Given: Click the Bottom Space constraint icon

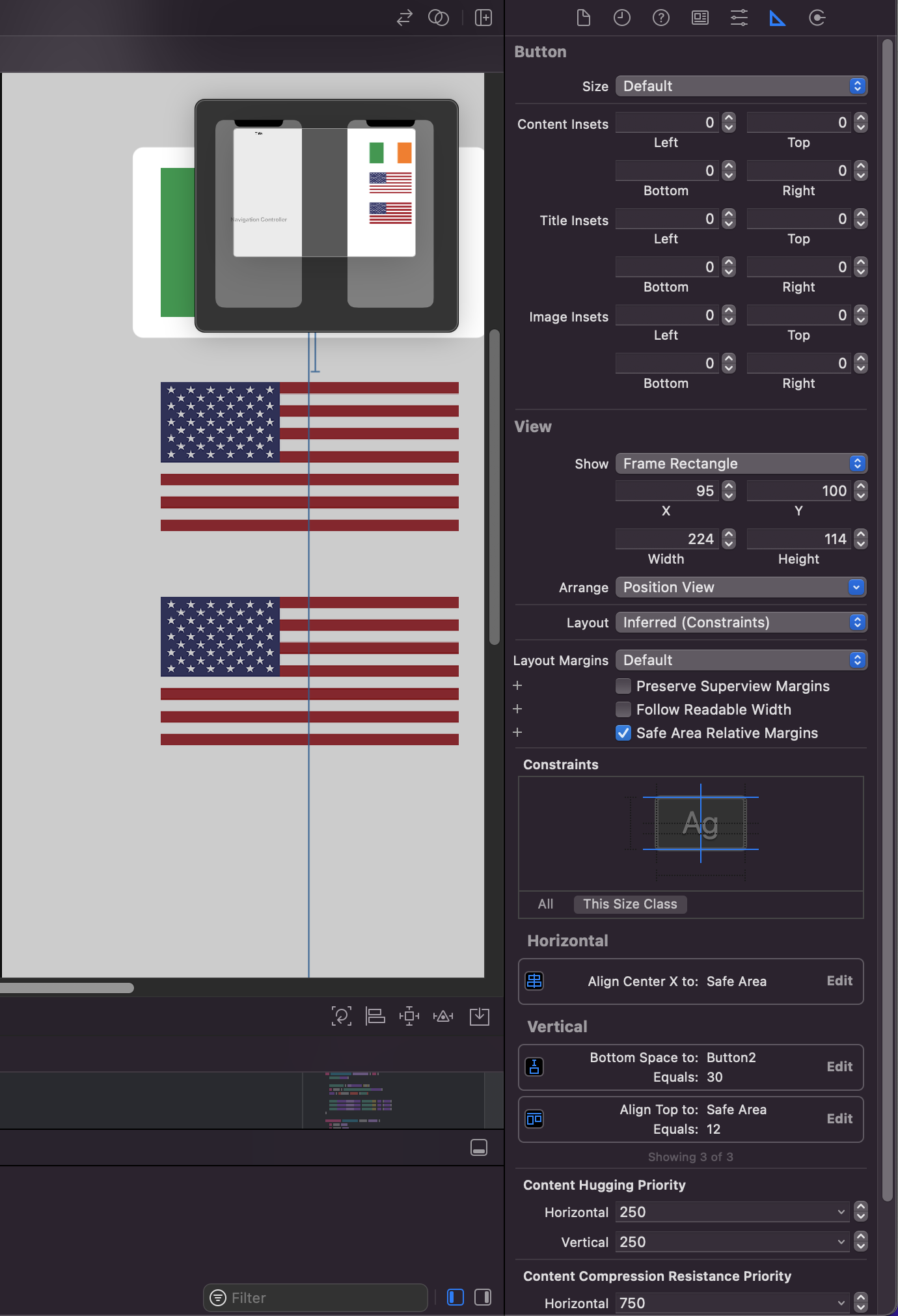Looking at the screenshot, I should coord(534,1067).
